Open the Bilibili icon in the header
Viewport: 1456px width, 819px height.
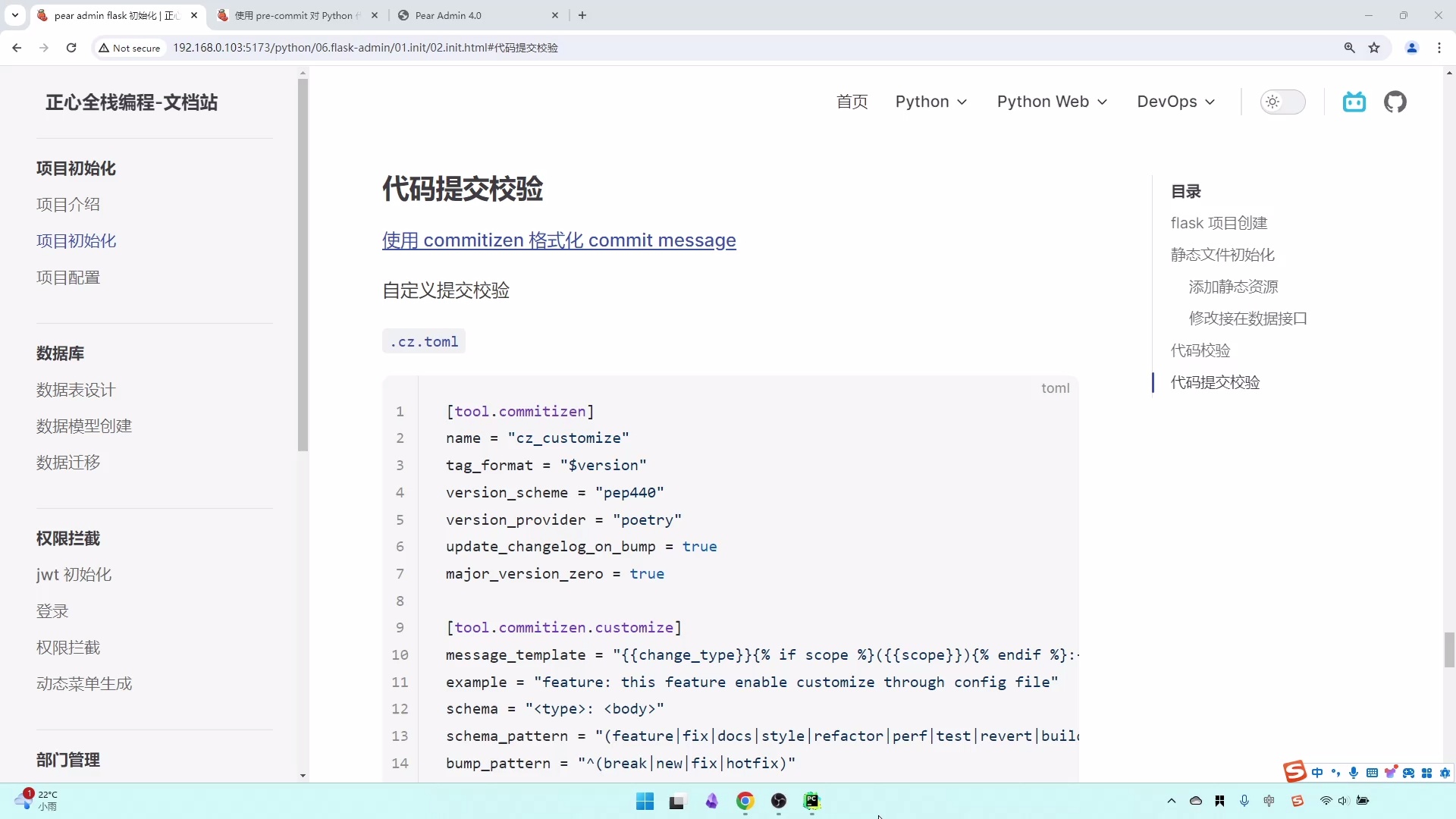tap(1354, 102)
